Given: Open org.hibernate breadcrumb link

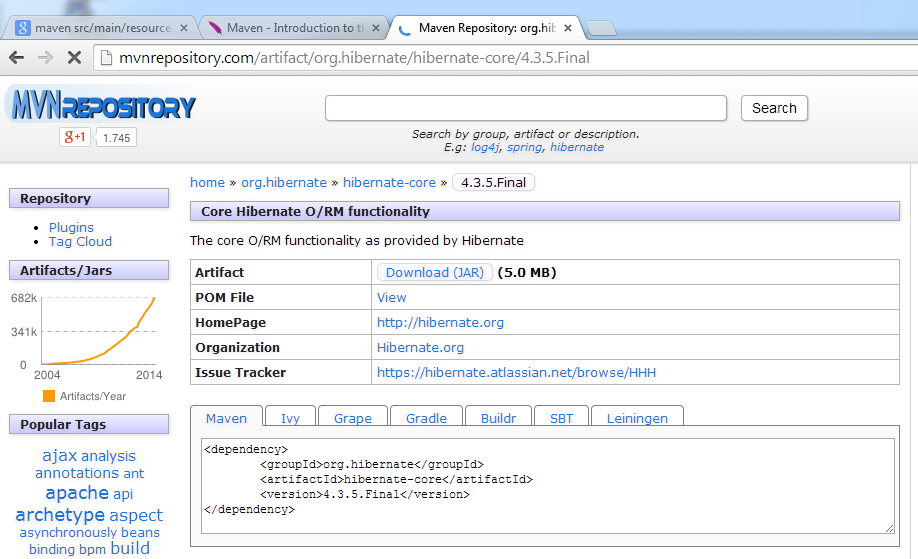Looking at the screenshot, I should coord(284,183).
